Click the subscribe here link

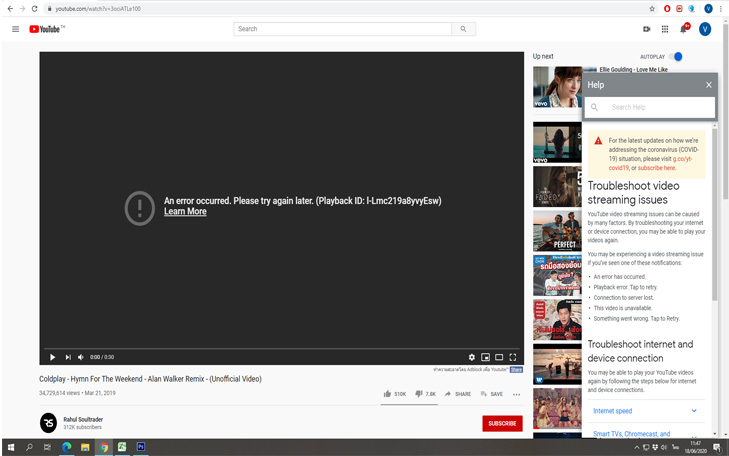(x=656, y=168)
